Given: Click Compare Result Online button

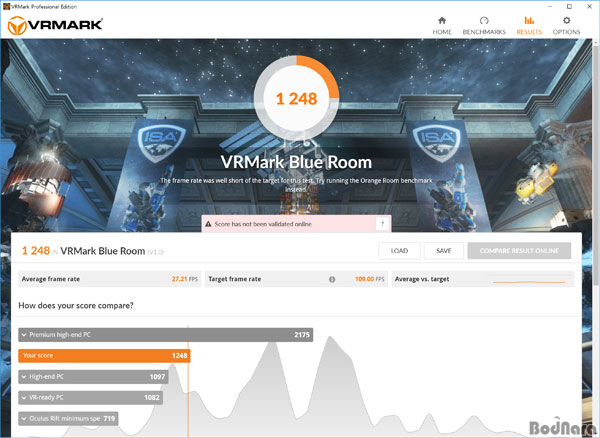Looking at the screenshot, I should (519, 251).
